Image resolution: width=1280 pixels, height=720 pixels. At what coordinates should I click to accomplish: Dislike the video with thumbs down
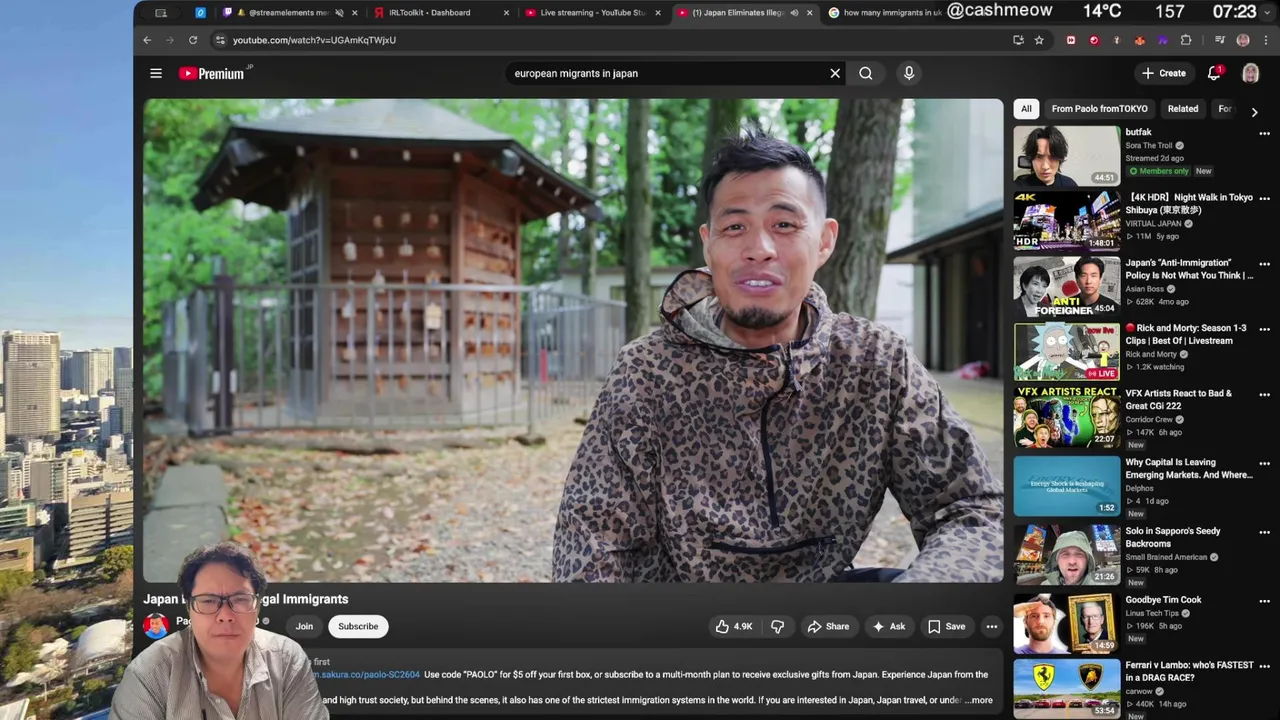(777, 627)
